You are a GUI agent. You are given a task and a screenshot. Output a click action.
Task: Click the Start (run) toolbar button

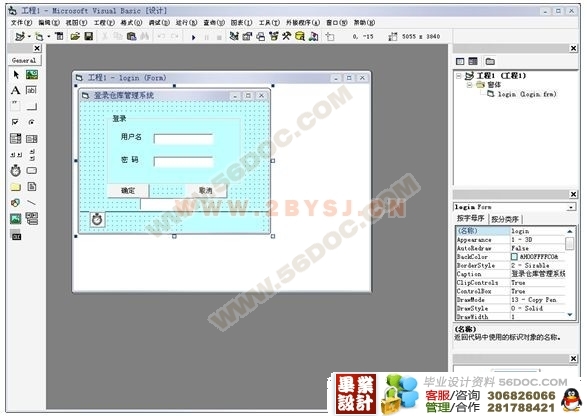[x=194, y=37]
